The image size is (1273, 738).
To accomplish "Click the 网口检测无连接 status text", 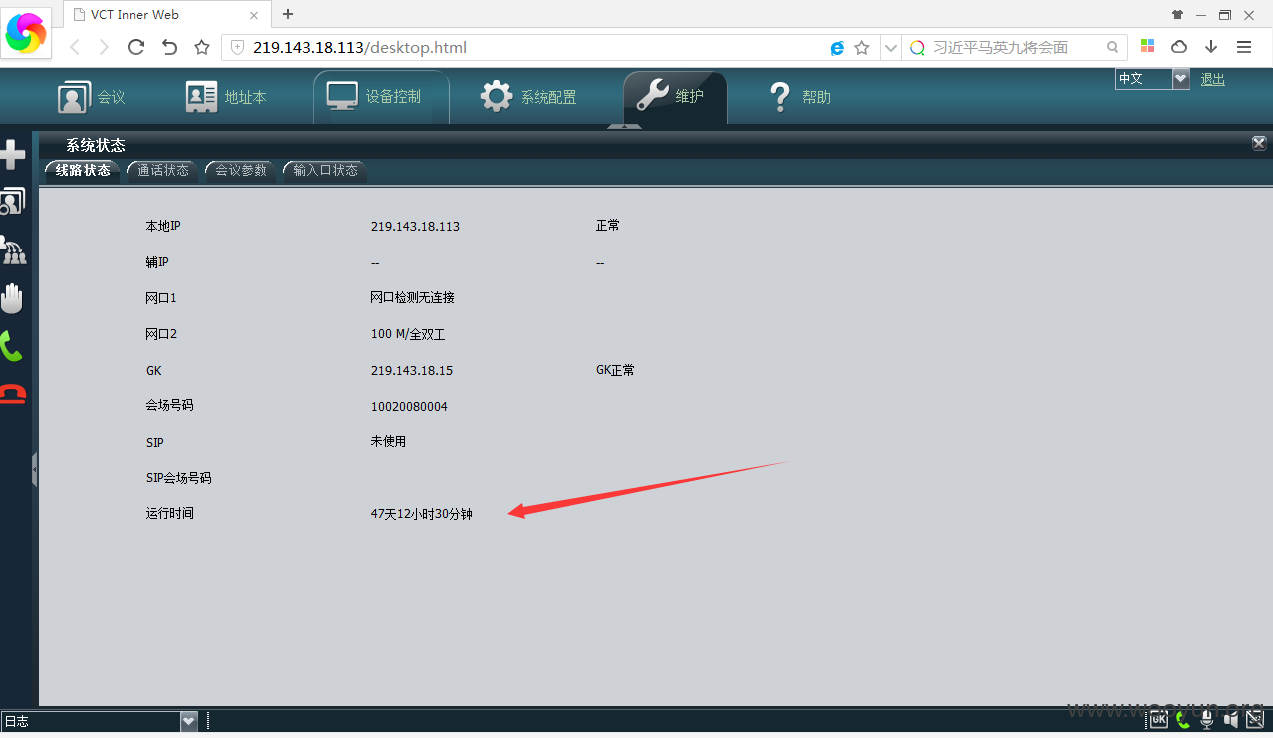I will pyautogui.click(x=412, y=298).
